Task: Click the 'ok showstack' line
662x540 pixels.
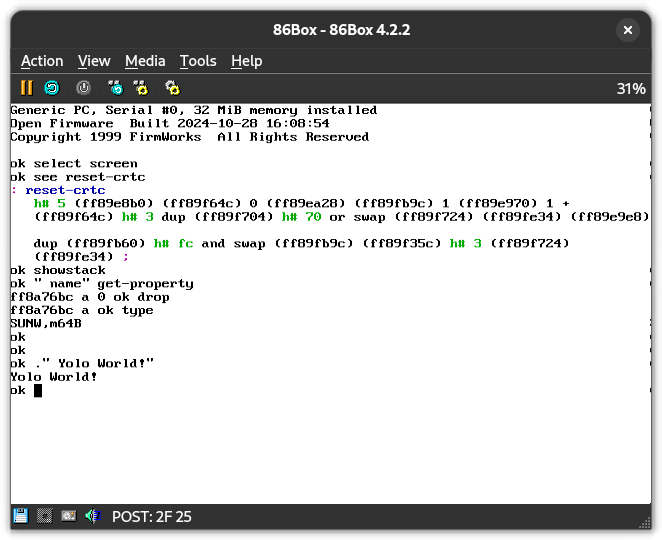Action: 58,270
